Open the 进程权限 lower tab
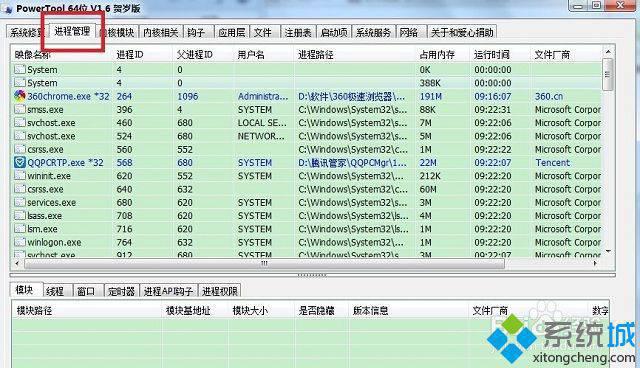 pyautogui.click(x=220, y=291)
